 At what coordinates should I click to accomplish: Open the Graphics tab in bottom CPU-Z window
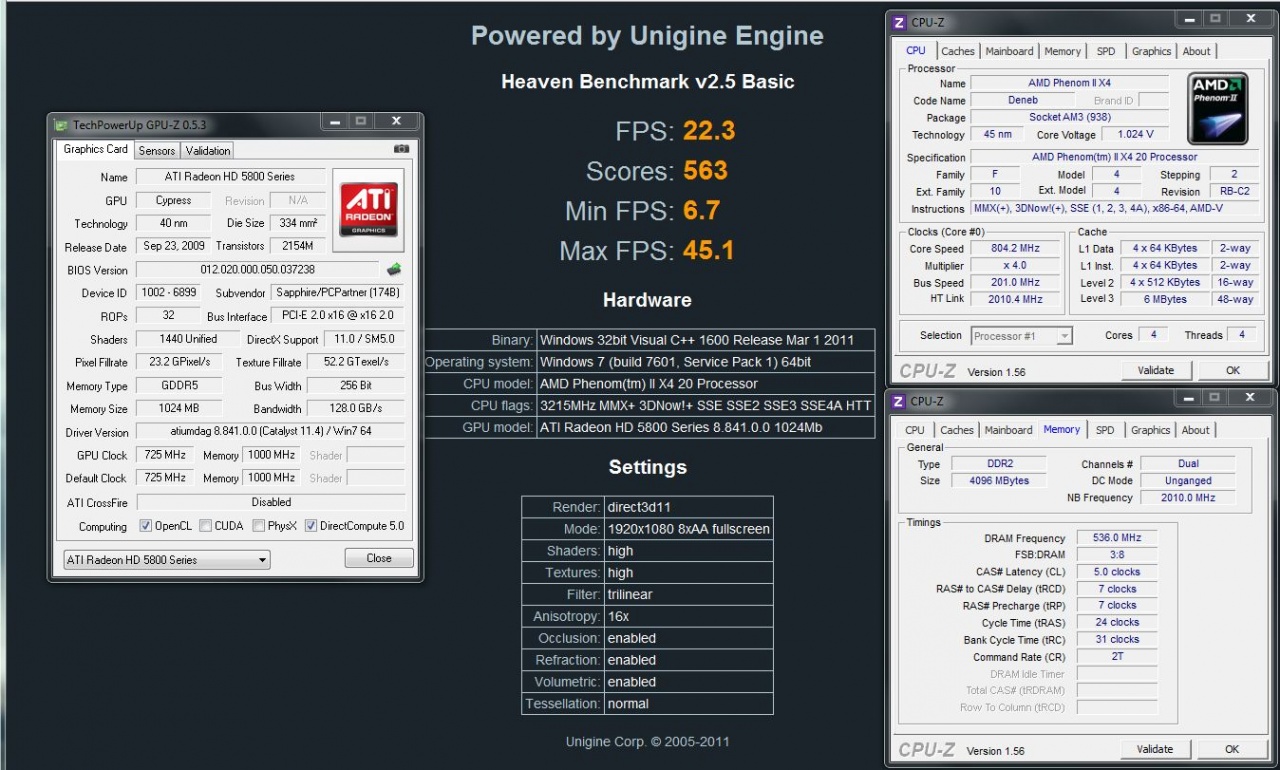click(x=1150, y=430)
